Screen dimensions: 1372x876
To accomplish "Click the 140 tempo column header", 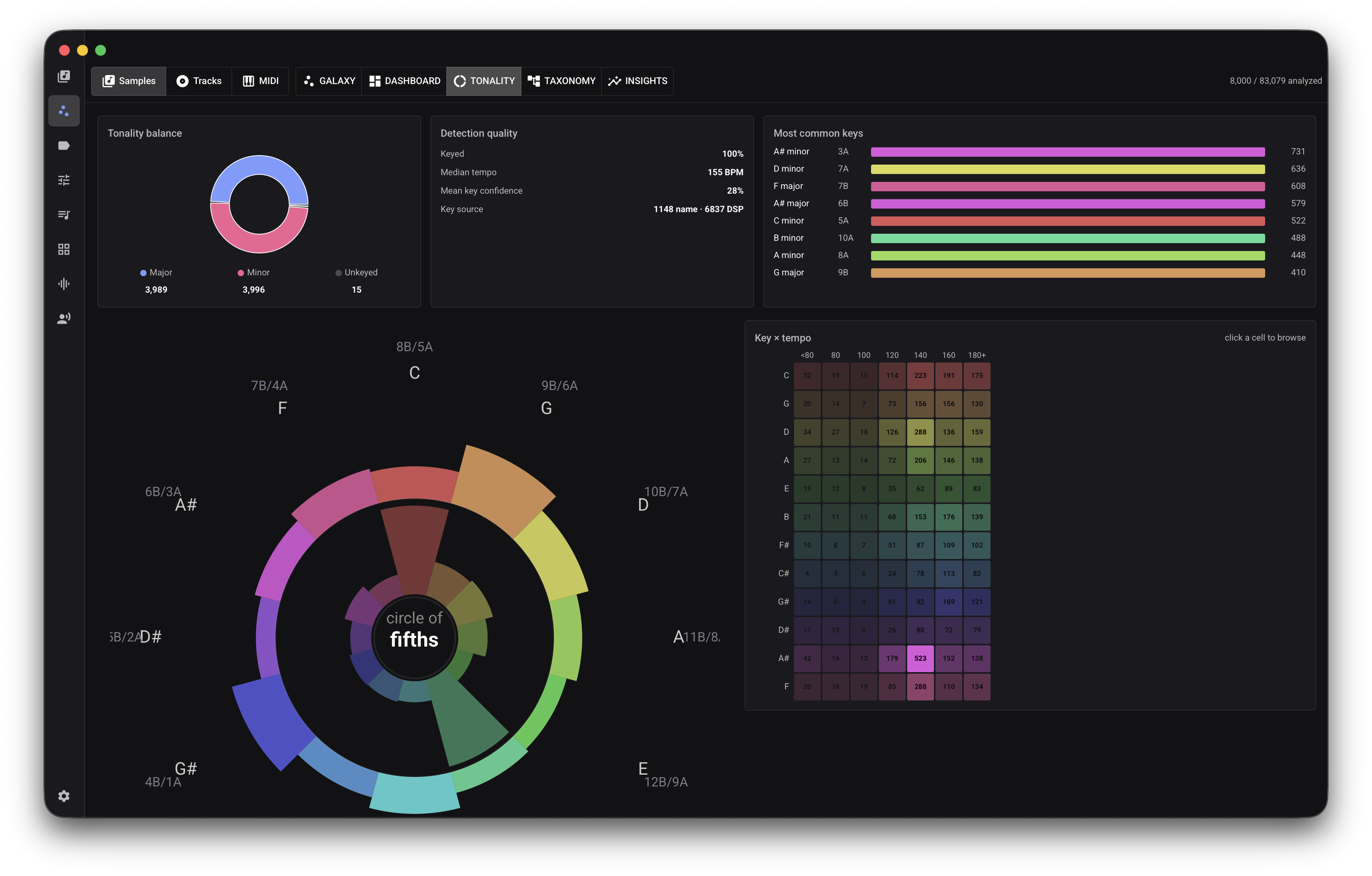I will (920, 356).
